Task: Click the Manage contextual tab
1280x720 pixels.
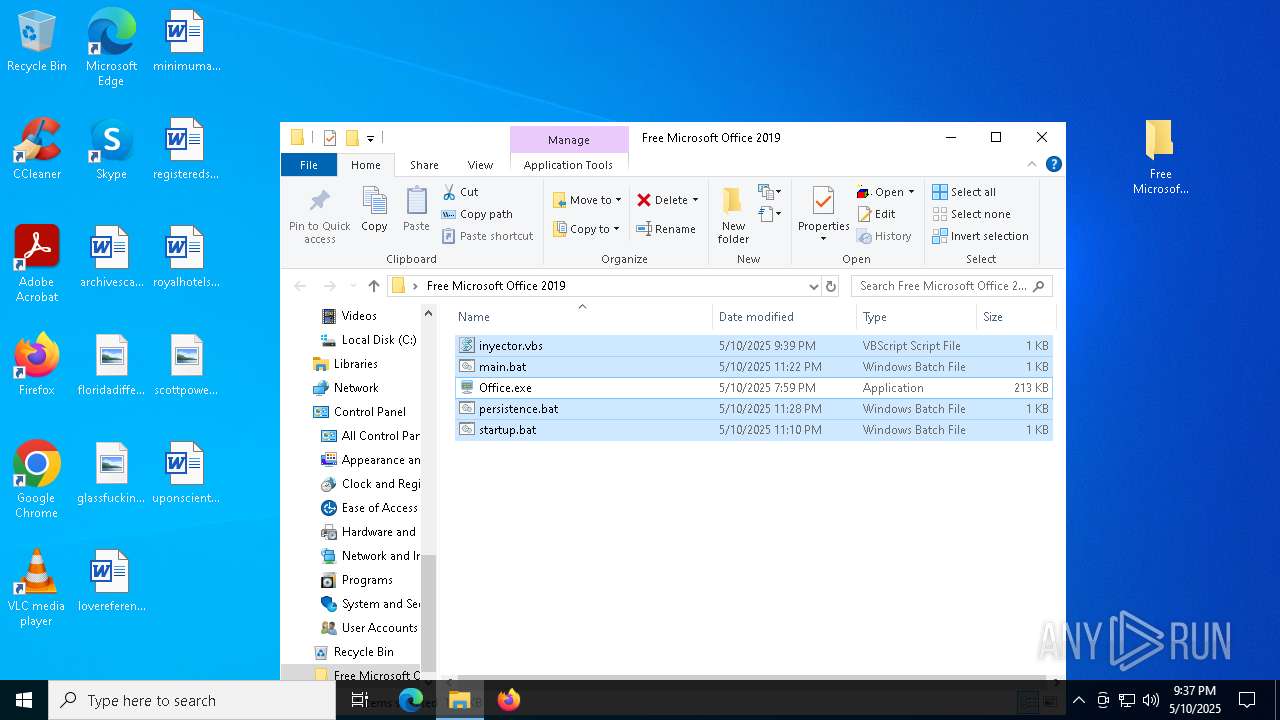Action: 569,139
